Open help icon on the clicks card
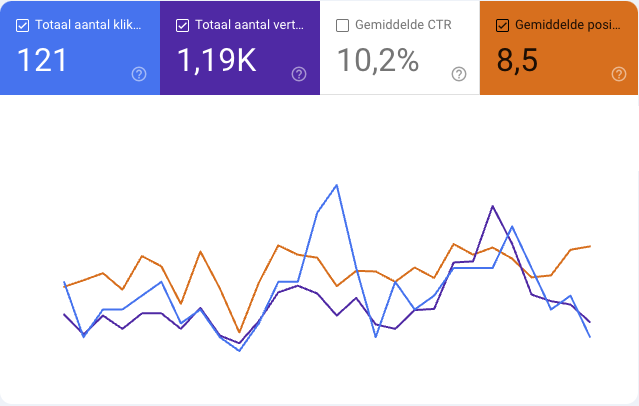The width and height of the screenshot is (639, 406). tap(139, 74)
